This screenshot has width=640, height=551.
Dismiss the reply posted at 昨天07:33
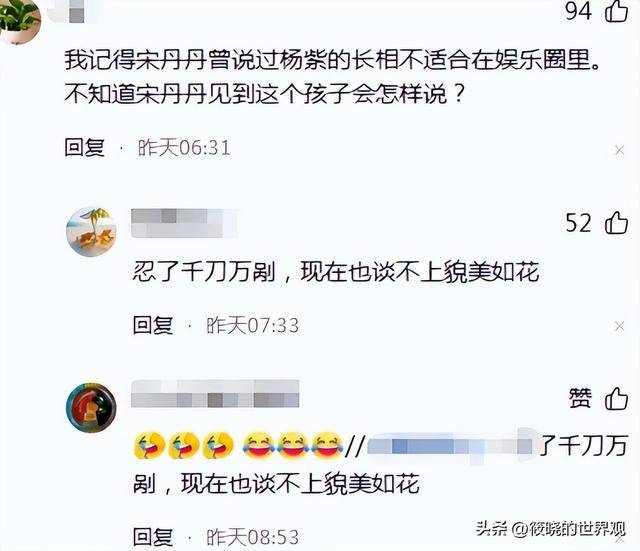(x=619, y=326)
